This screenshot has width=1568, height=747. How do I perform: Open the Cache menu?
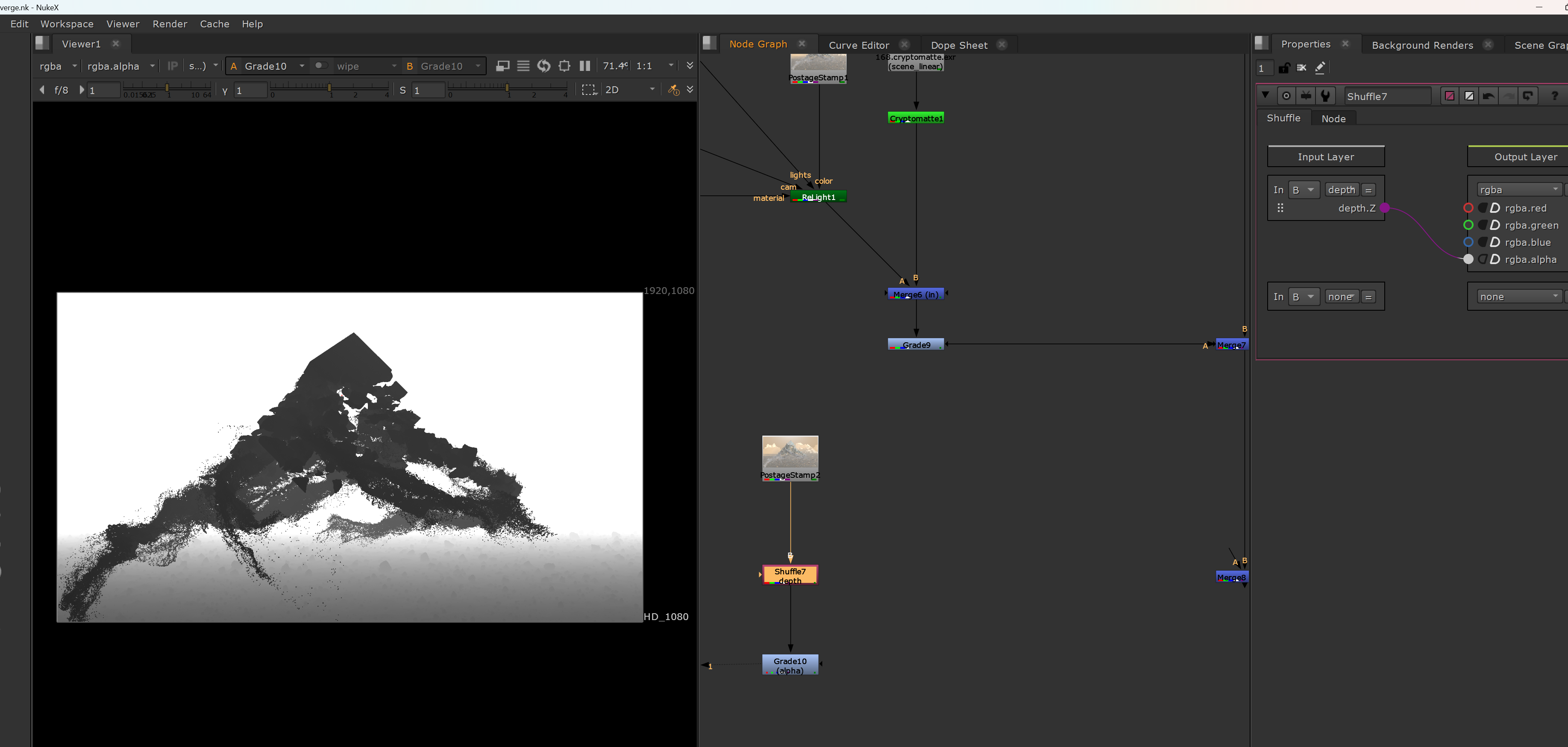pos(214,24)
